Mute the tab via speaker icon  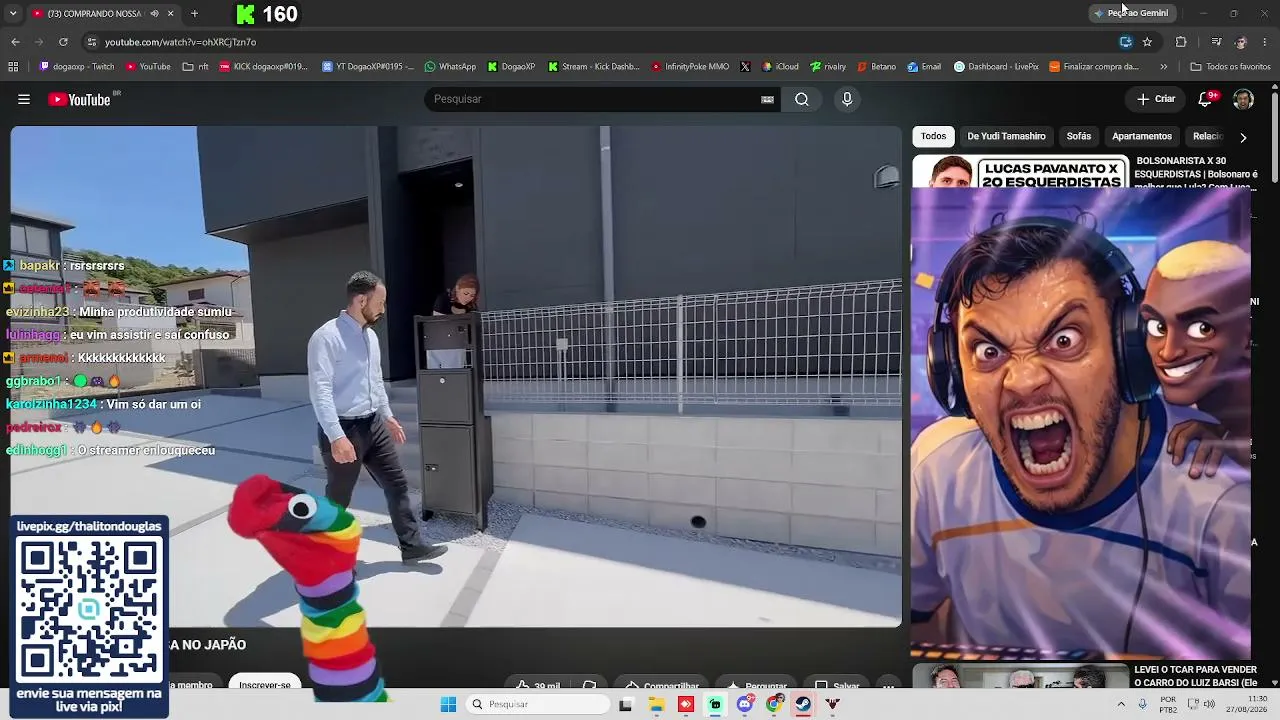[x=154, y=14]
